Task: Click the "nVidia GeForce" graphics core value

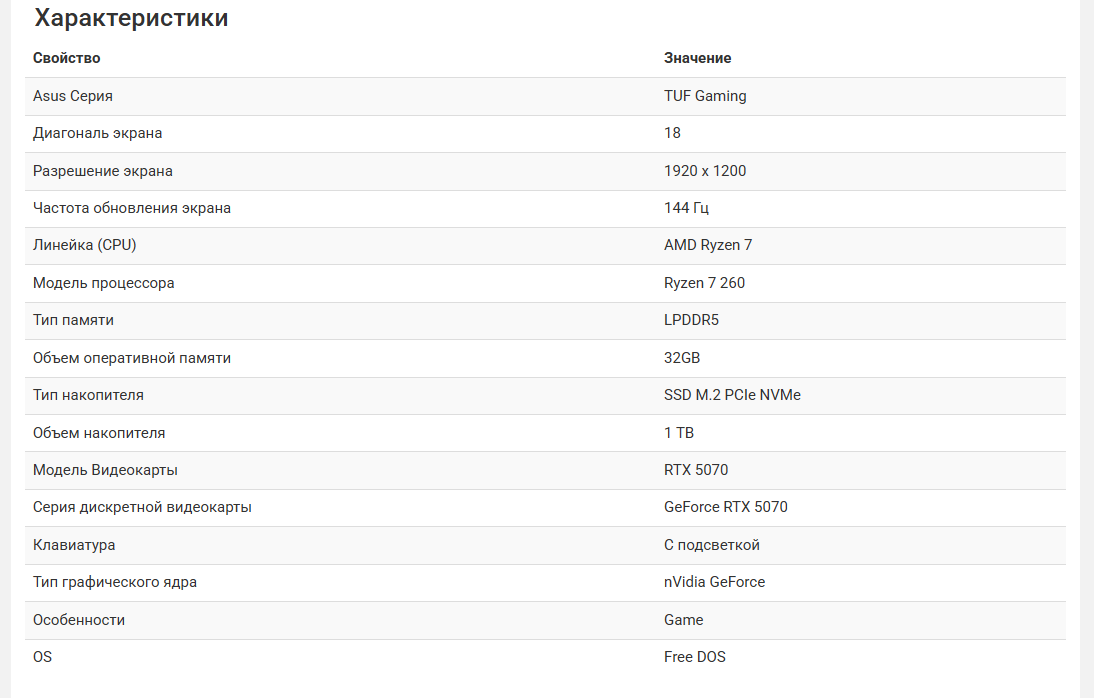Action: [x=714, y=582]
